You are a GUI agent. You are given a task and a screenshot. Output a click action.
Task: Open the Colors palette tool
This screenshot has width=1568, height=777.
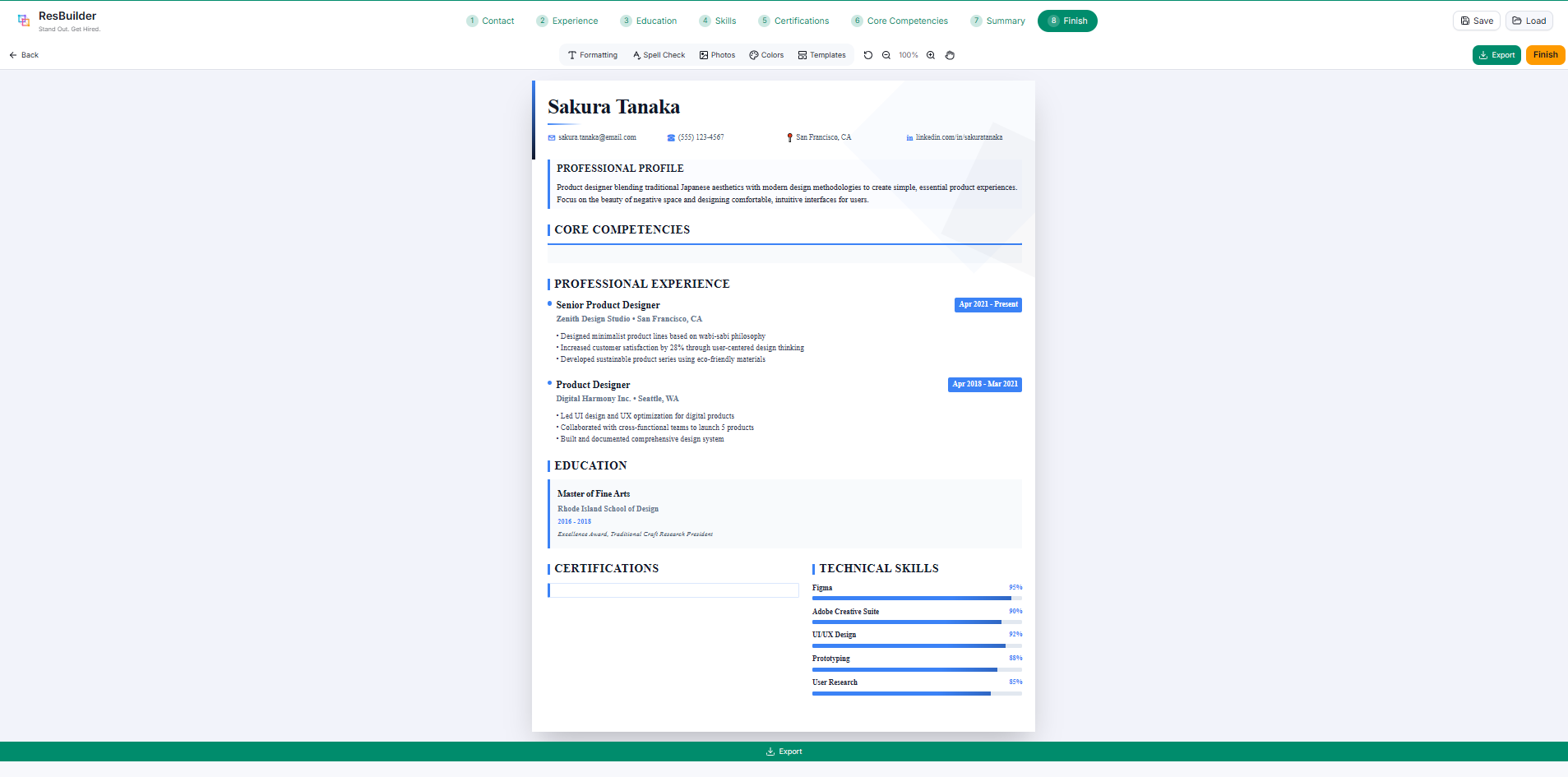[x=766, y=55]
